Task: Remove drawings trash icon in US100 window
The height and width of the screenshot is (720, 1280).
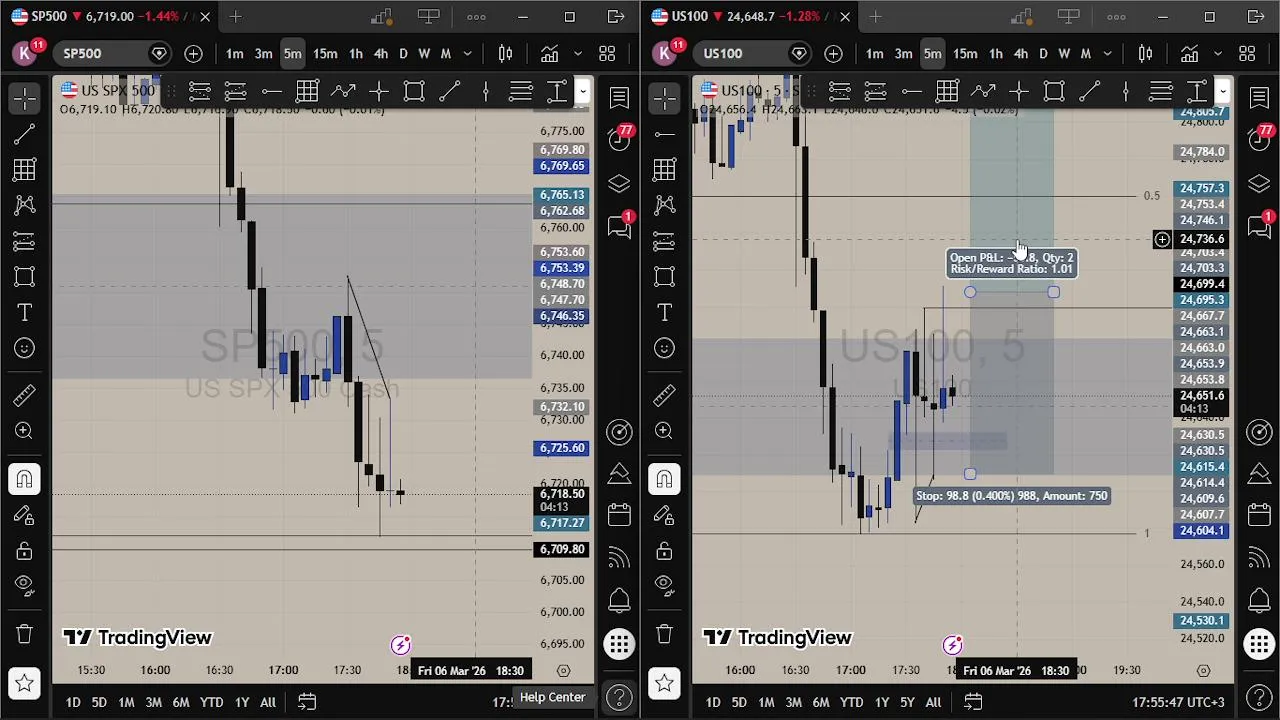Action: (x=665, y=634)
